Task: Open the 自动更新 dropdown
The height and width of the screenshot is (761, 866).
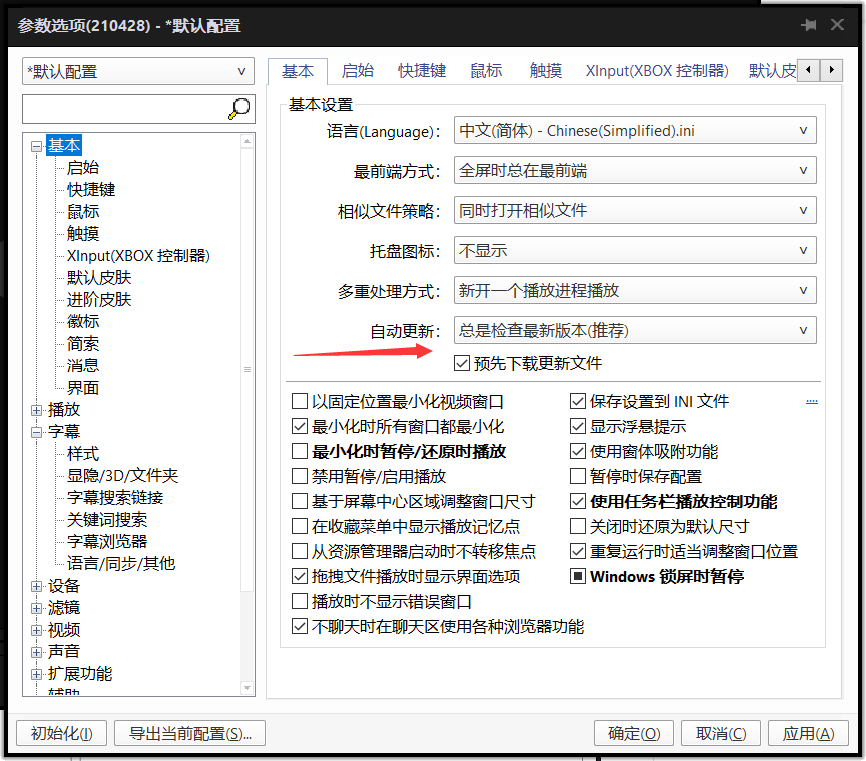Action: (635, 331)
